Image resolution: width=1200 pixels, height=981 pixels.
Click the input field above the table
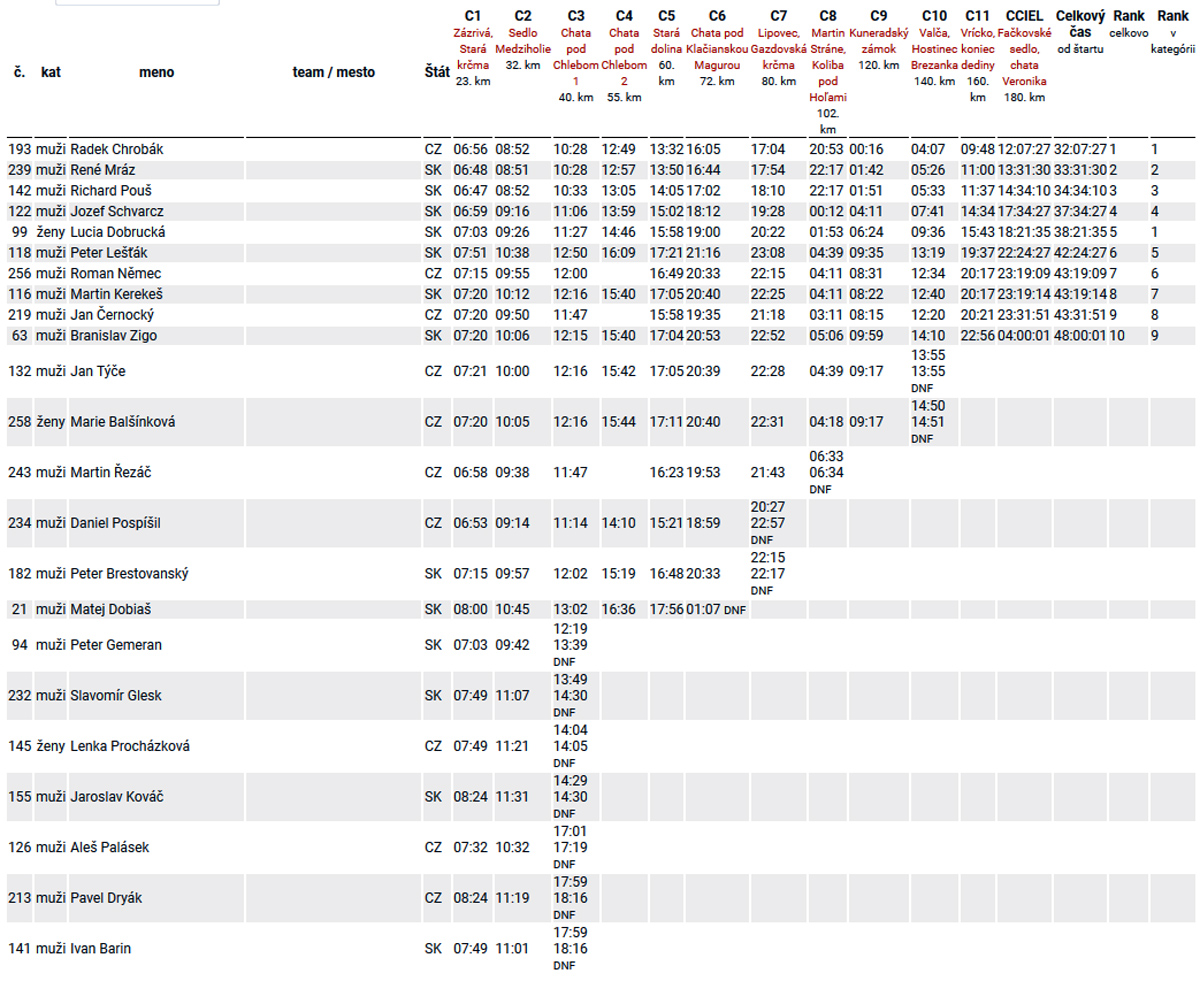(137, 3)
